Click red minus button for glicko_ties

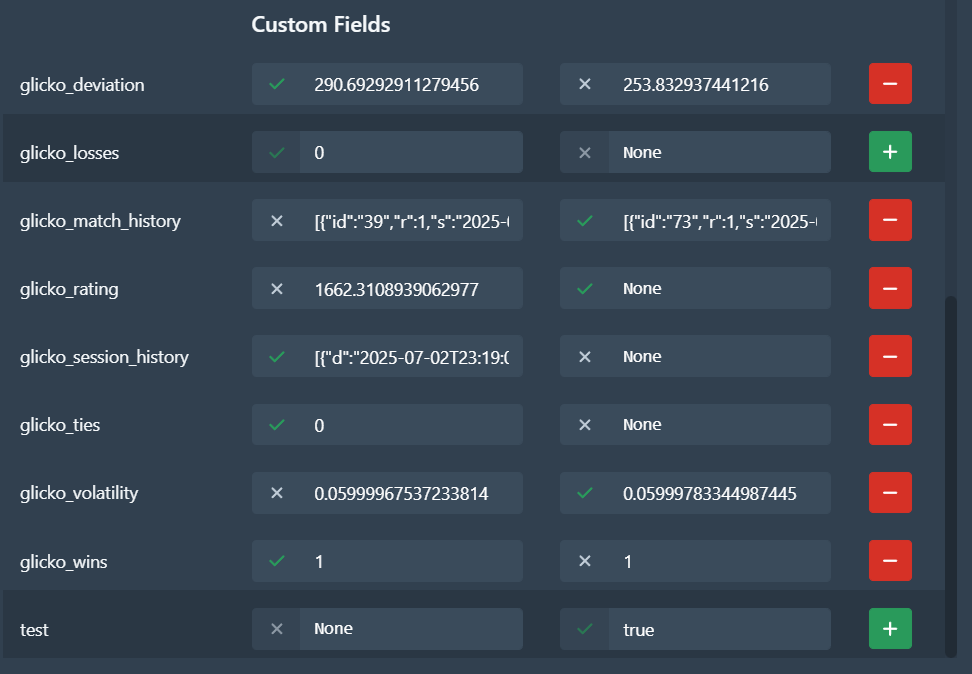point(890,425)
